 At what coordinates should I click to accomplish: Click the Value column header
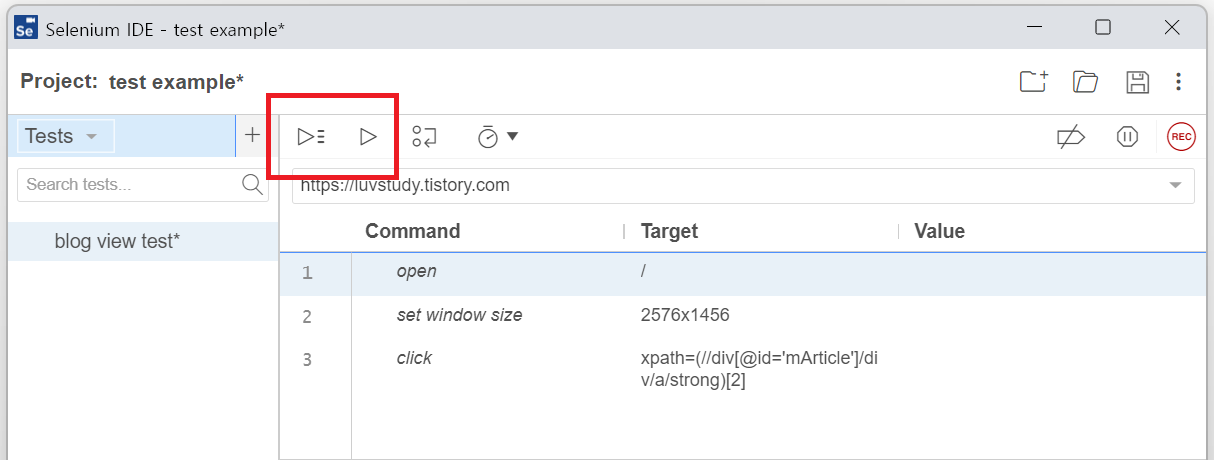(x=939, y=231)
